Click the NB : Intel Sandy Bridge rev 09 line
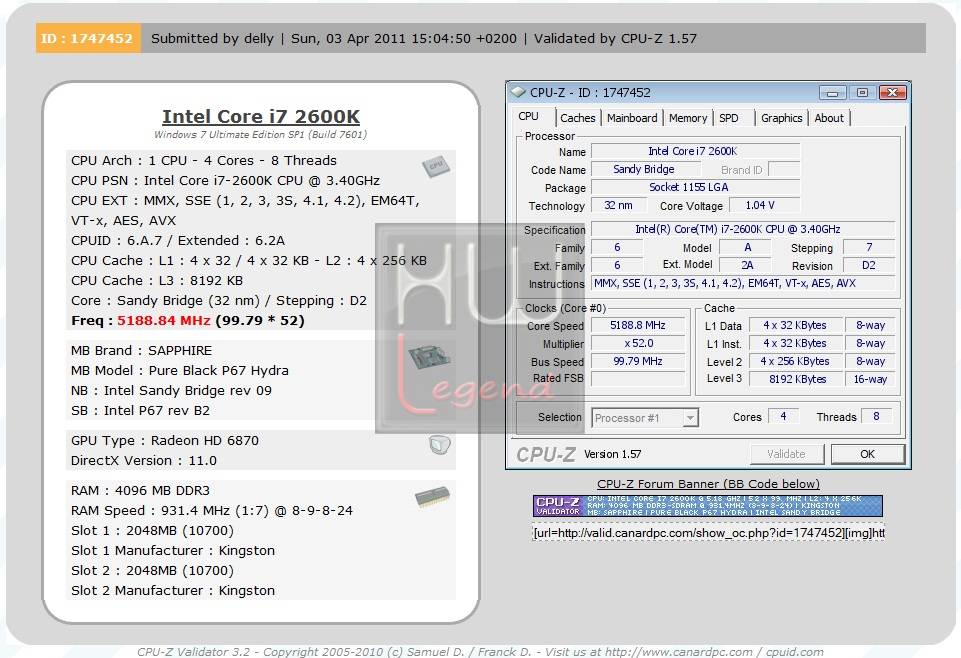The height and width of the screenshot is (658, 961). [x=172, y=390]
